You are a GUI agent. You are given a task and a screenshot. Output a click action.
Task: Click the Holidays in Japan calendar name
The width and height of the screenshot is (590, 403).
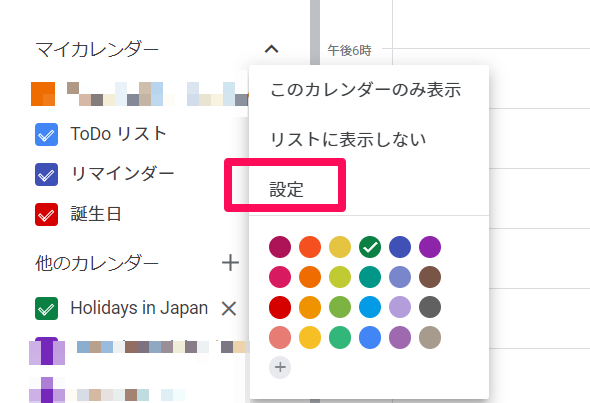pos(139,308)
